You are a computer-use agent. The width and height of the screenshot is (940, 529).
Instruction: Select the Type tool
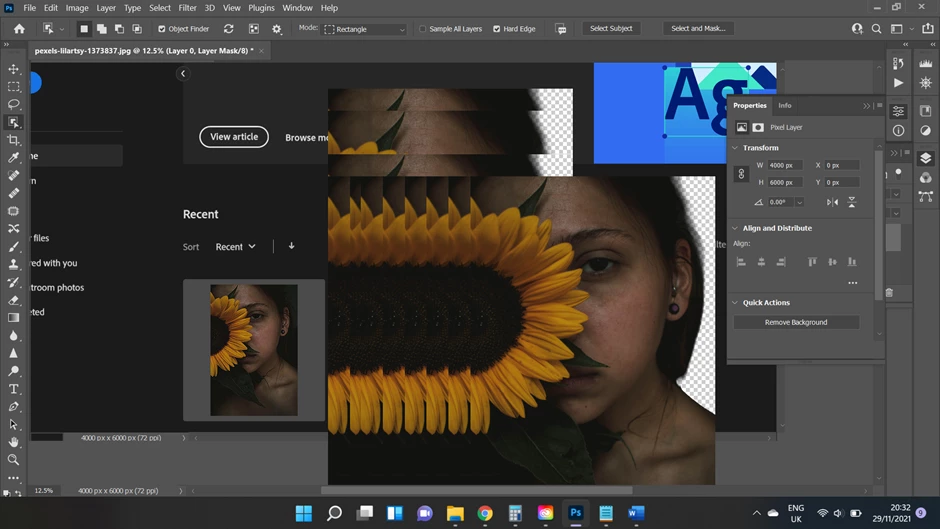click(14, 389)
